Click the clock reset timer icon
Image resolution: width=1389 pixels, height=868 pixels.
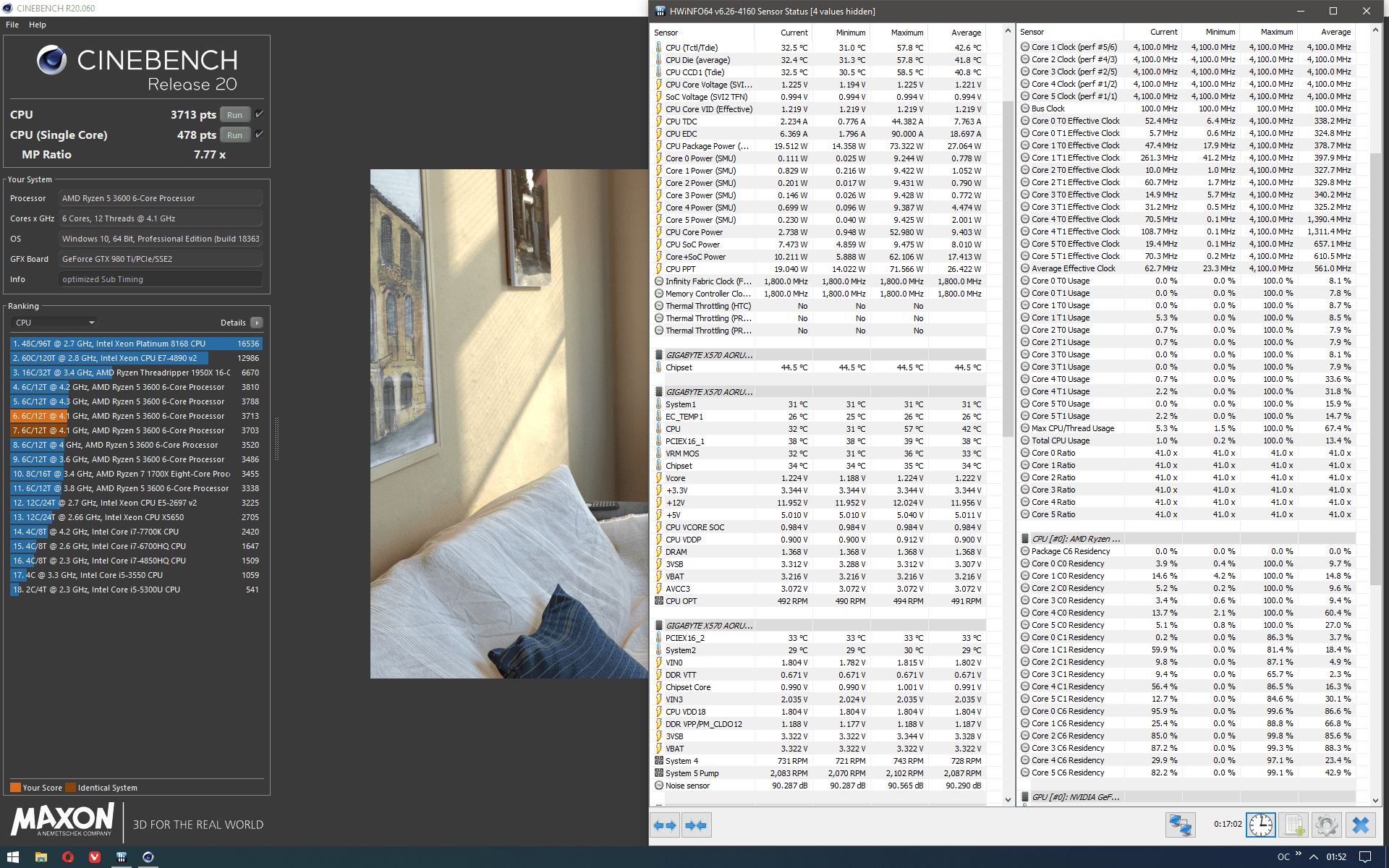click(1260, 825)
